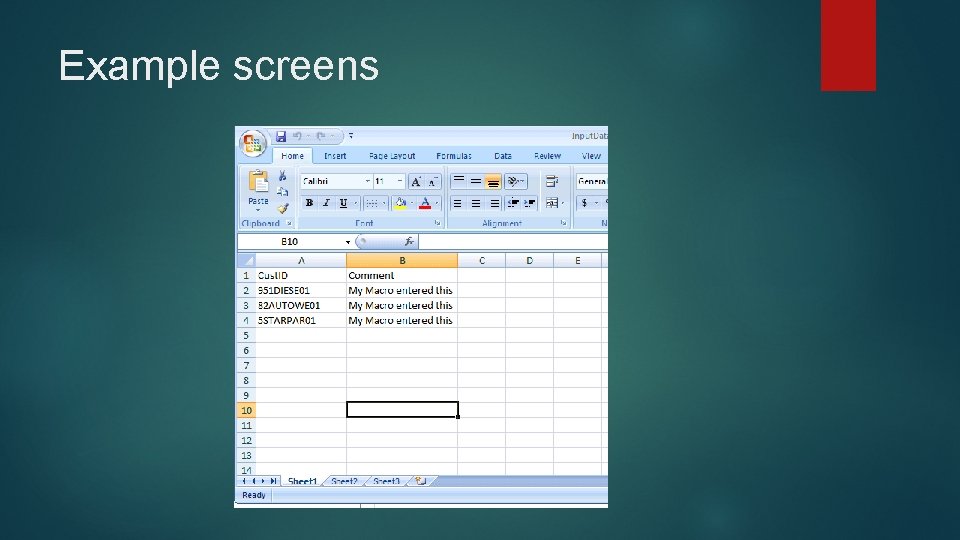Undo the last action
The width and height of the screenshot is (960, 540).
(298, 136)
